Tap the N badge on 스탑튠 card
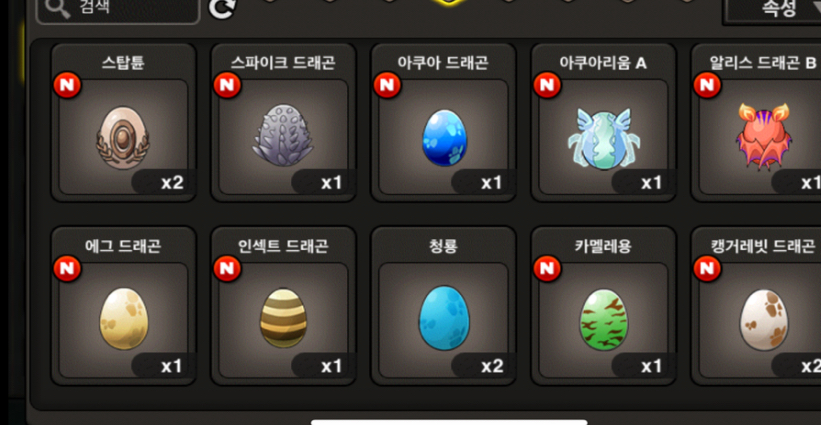This screenshot has height=425, width=821. (68, 85)
